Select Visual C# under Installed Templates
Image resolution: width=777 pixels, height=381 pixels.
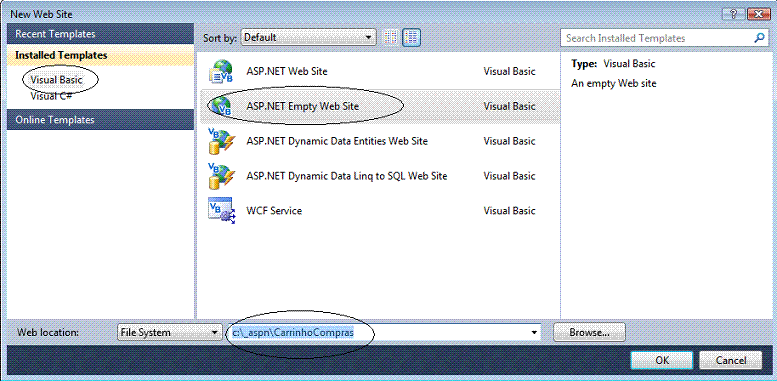pyautogui.click(x=52, y=96)
